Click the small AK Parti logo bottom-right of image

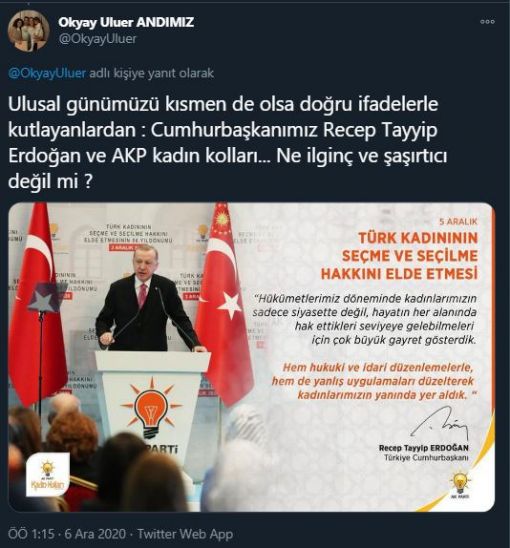point(460,485)
